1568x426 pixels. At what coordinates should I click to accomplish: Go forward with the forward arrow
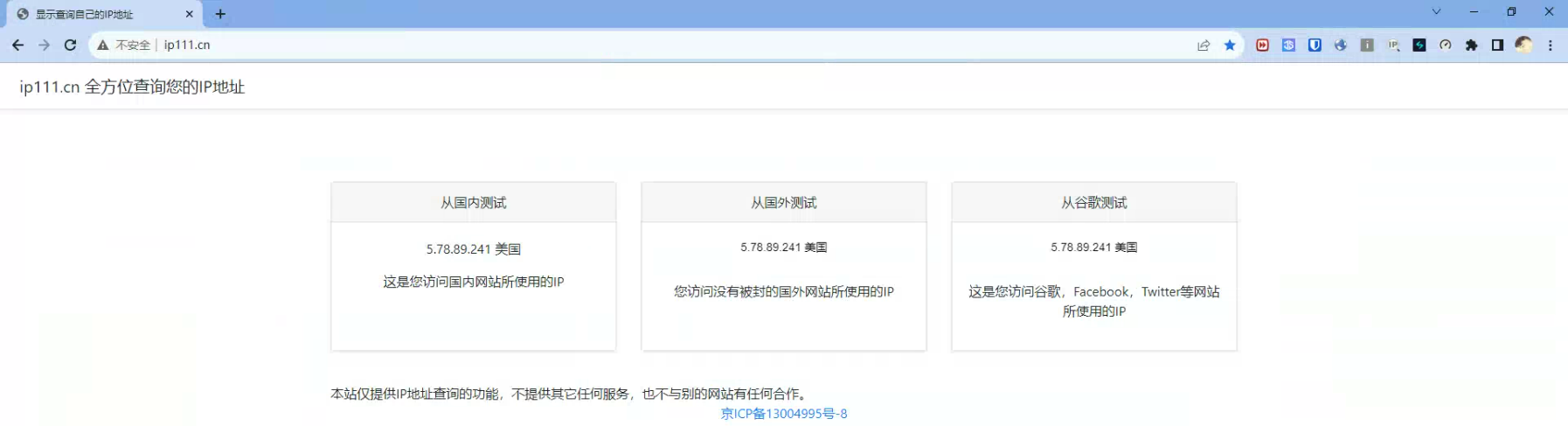click(x=44, y=45)
